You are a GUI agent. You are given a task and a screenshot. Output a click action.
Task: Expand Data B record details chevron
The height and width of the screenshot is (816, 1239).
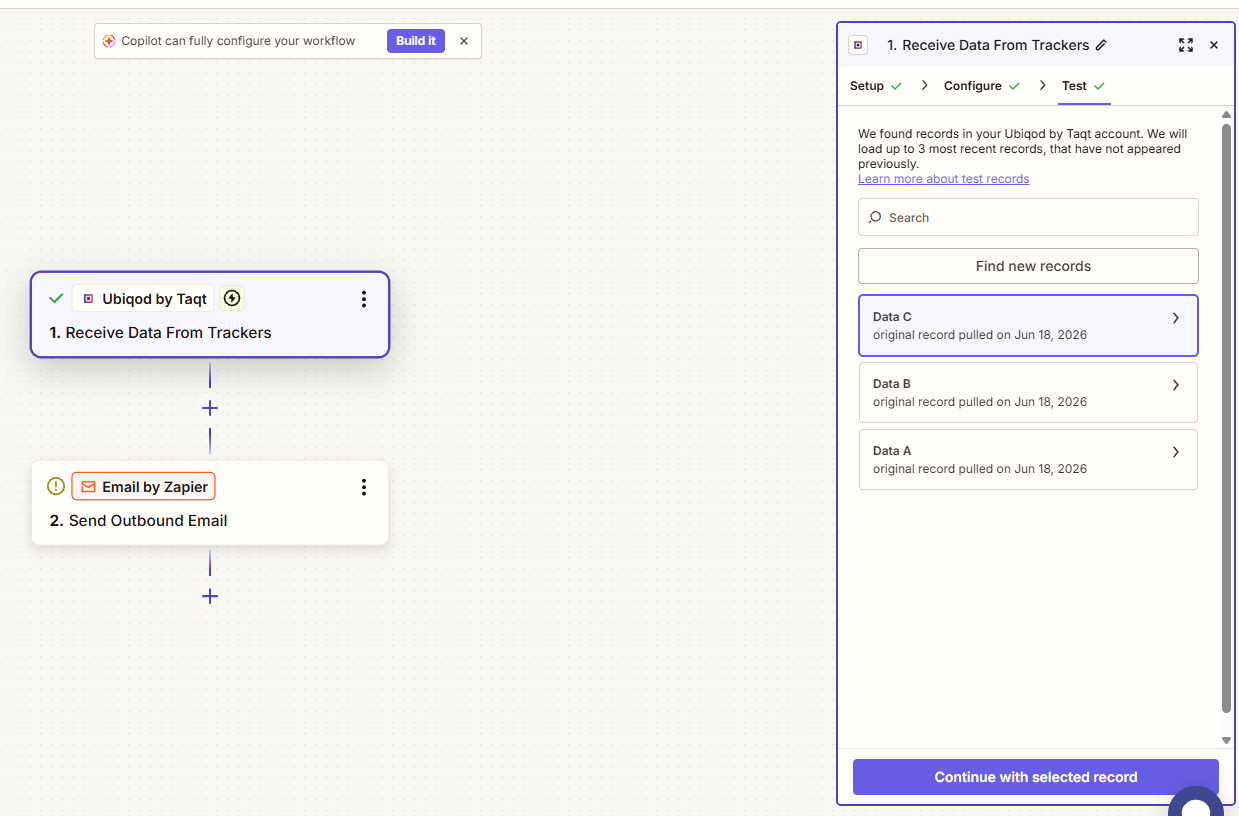pos(1176,385)
